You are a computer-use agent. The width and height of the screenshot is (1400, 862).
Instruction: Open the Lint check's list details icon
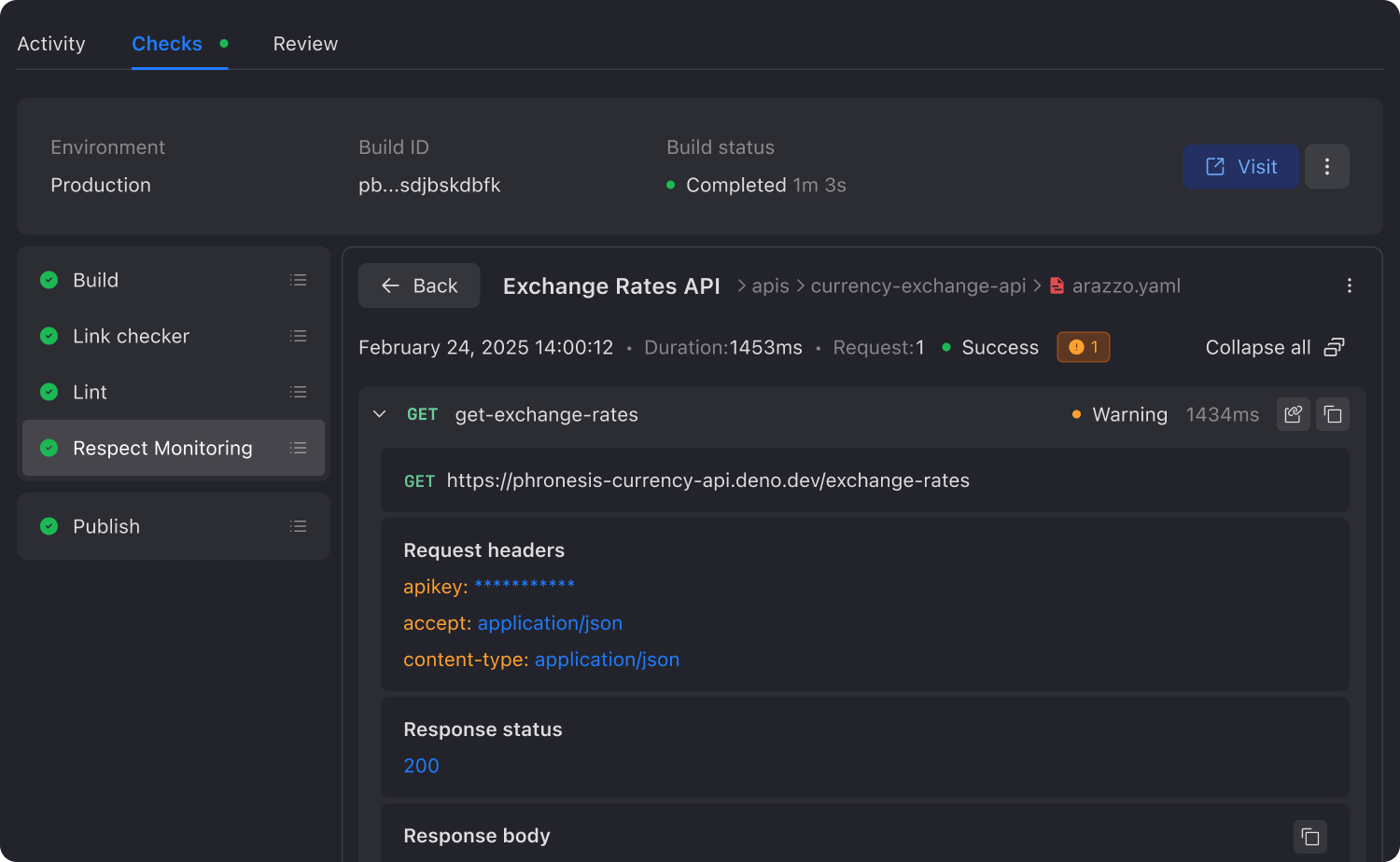tap(299, 392)
